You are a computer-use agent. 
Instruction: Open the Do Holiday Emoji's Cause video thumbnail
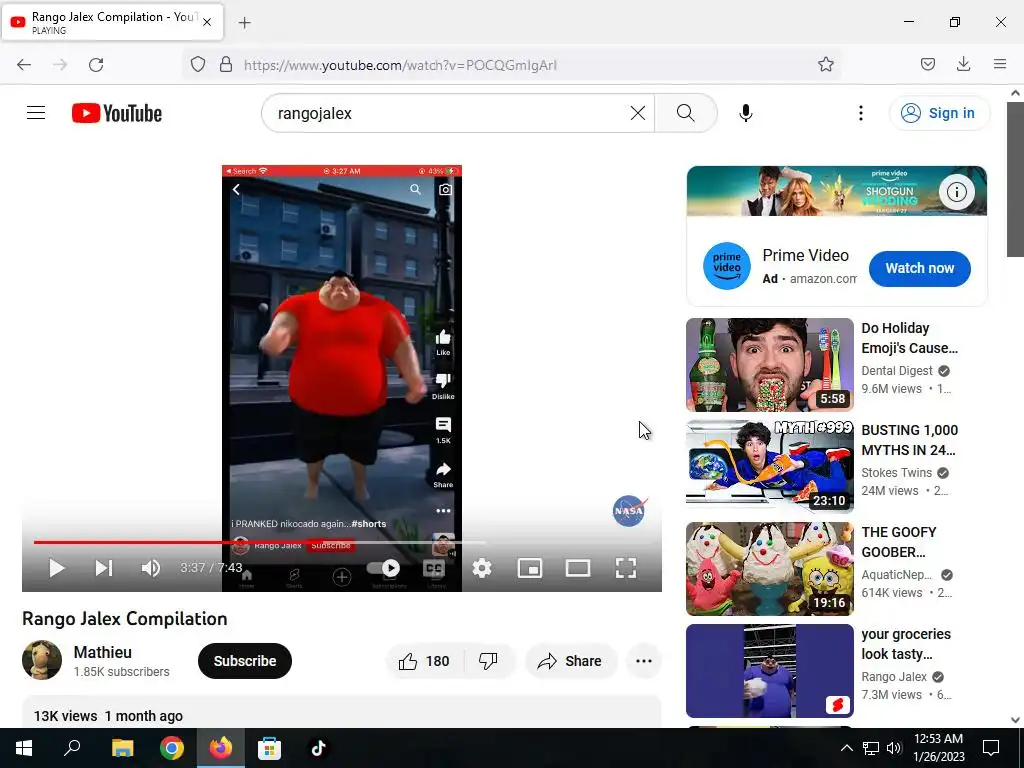point(770,364)
